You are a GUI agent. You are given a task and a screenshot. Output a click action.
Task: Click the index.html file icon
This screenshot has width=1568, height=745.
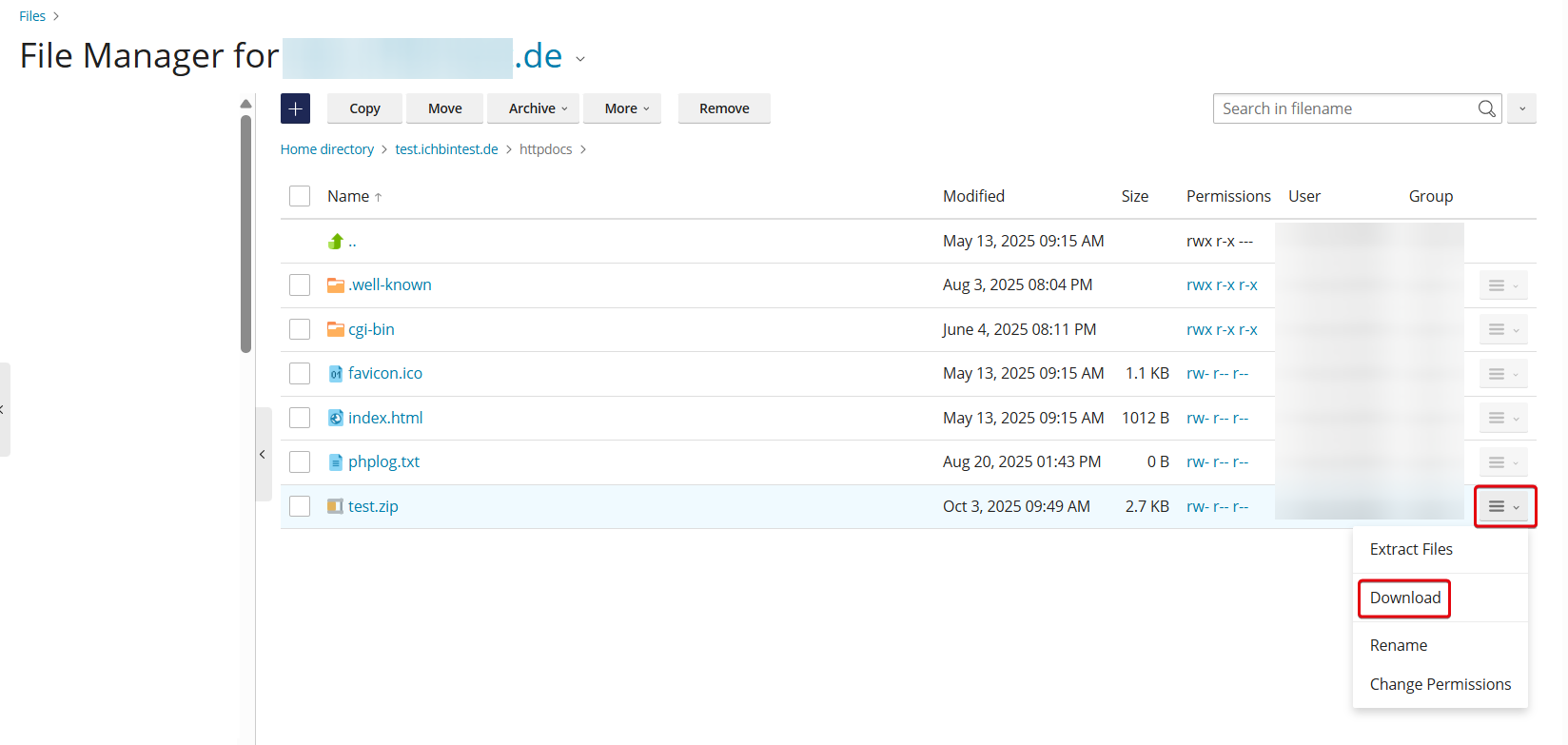click(x=335, y=418)
